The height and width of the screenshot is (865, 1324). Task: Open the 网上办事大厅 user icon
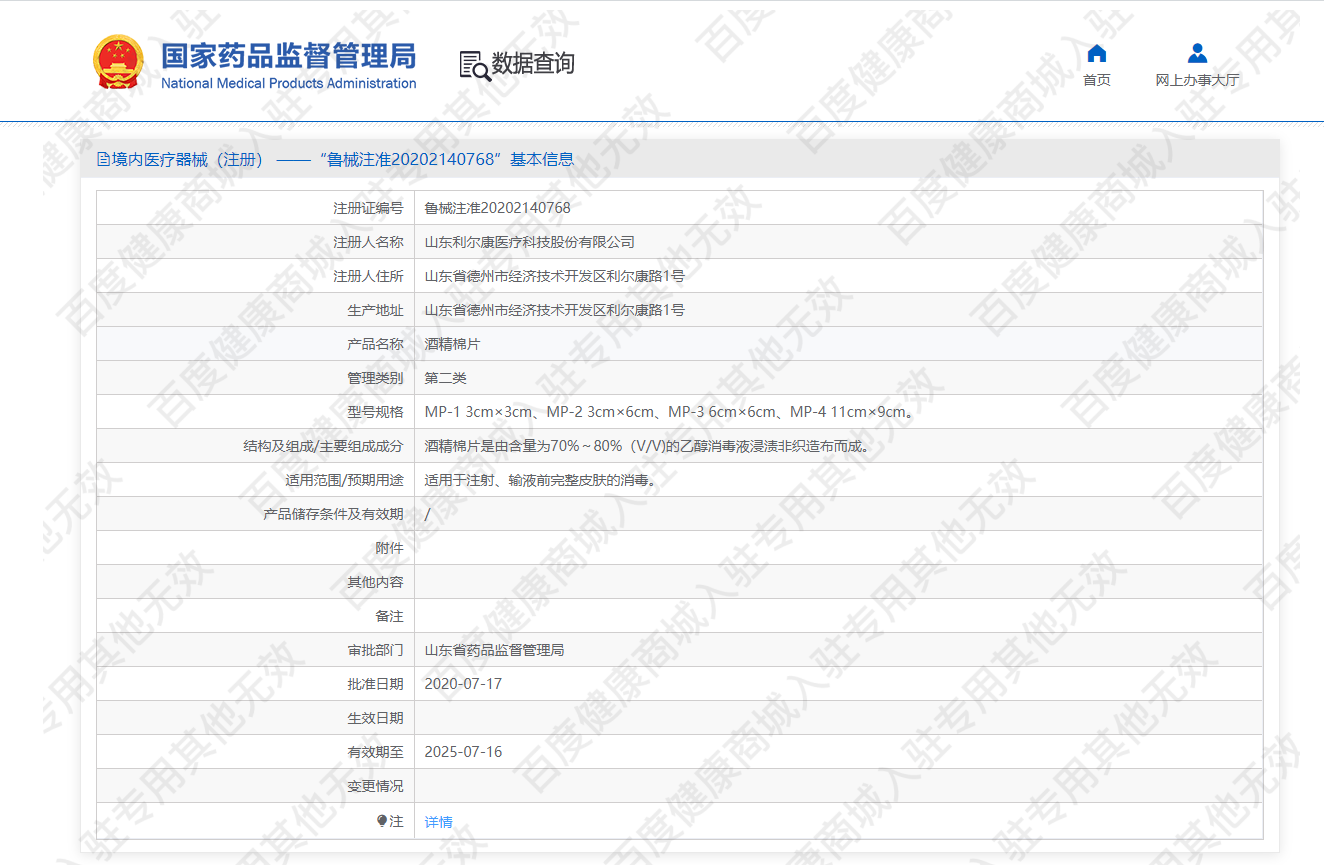[x=1197, y=54]
